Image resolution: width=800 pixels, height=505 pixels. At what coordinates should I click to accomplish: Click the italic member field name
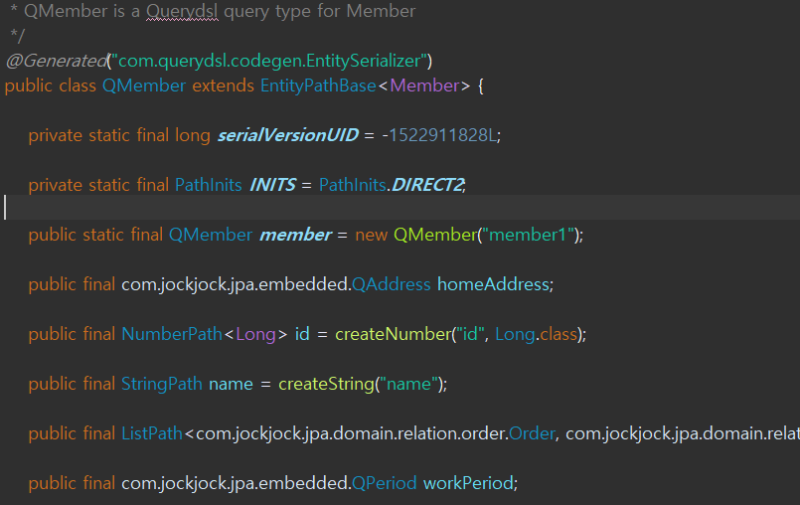pyautogui.click(x=295, y=235)
